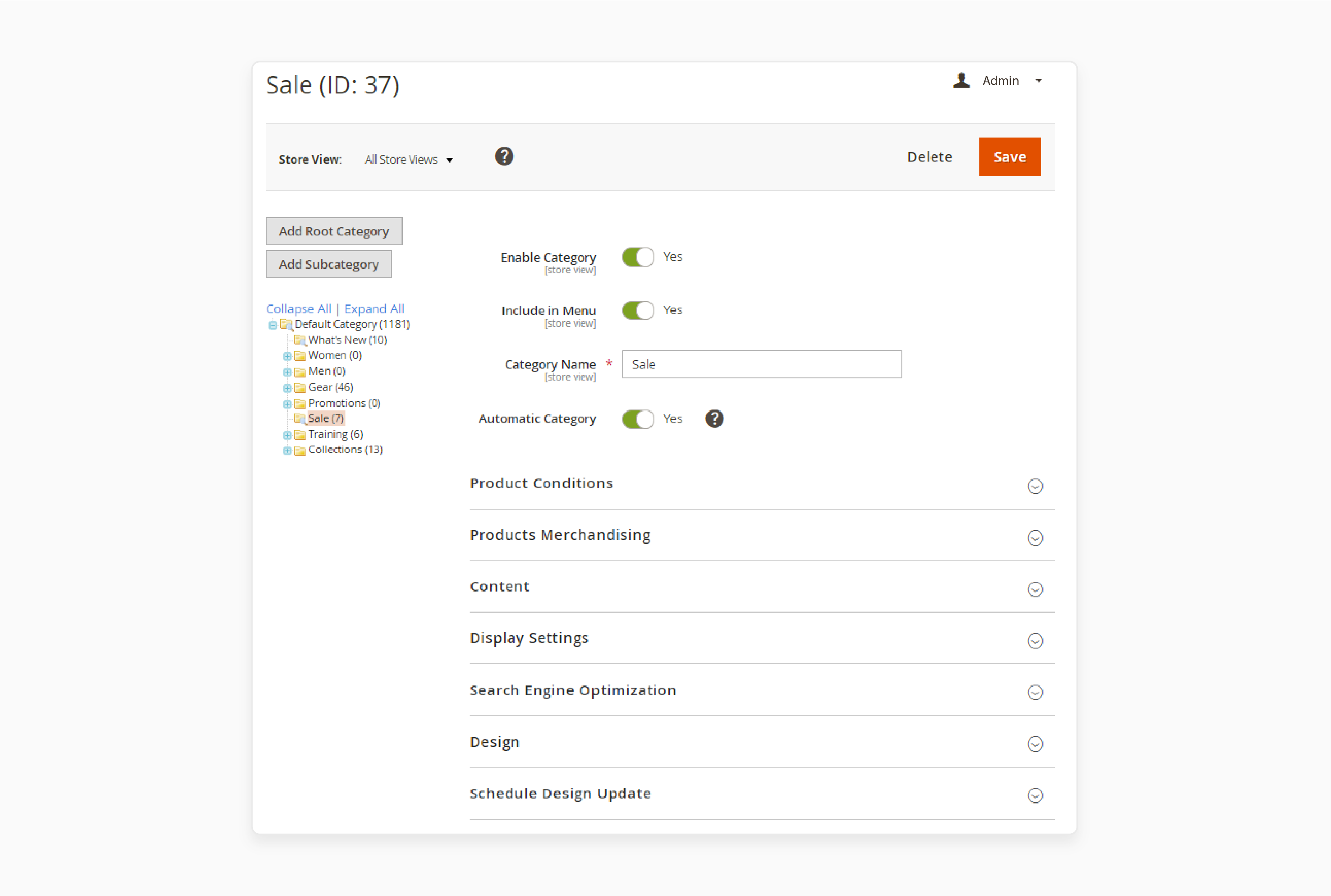Open help icon next to Store View

[503, 157]
